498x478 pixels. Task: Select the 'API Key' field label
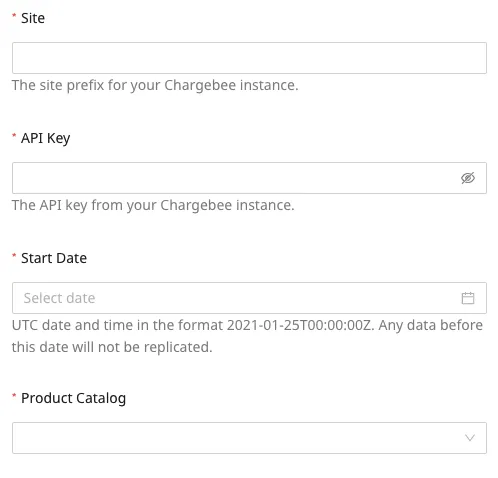(x=45, y=138)
